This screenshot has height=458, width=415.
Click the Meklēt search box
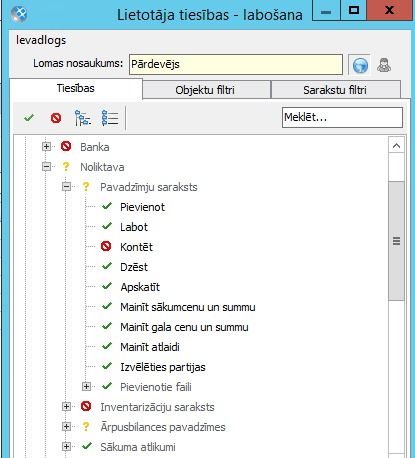[342, 117]
